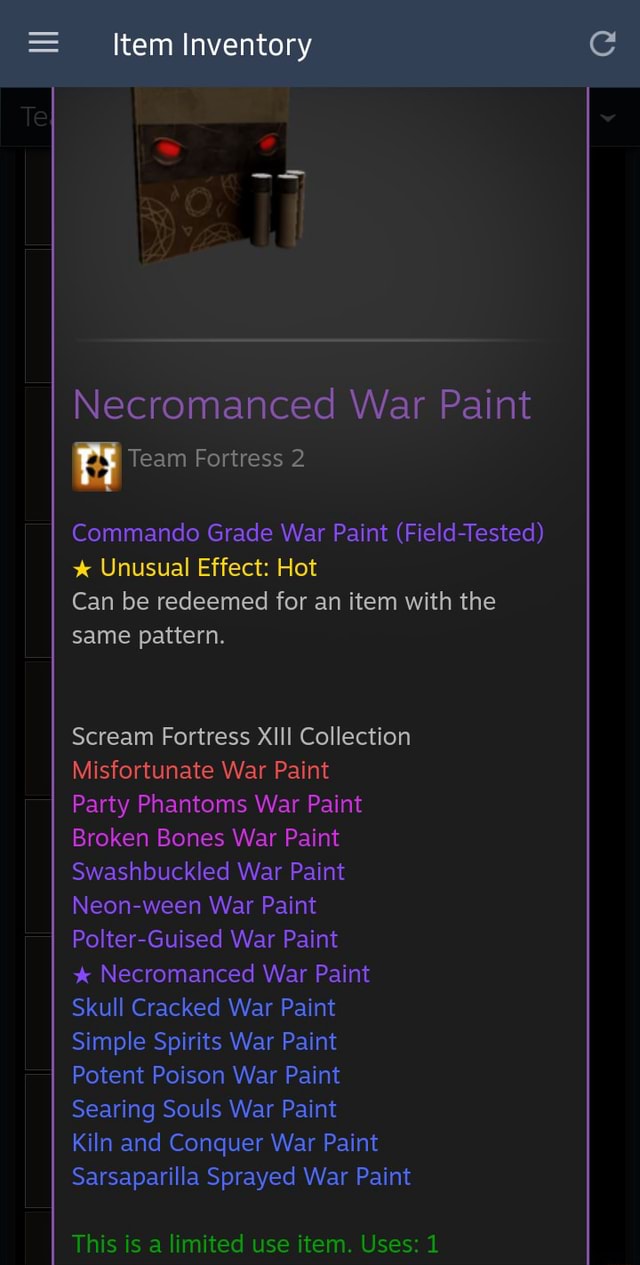The image size is (640, 1265).
Task: View the Polter-Guised War Paint
Action: point(204,940)
